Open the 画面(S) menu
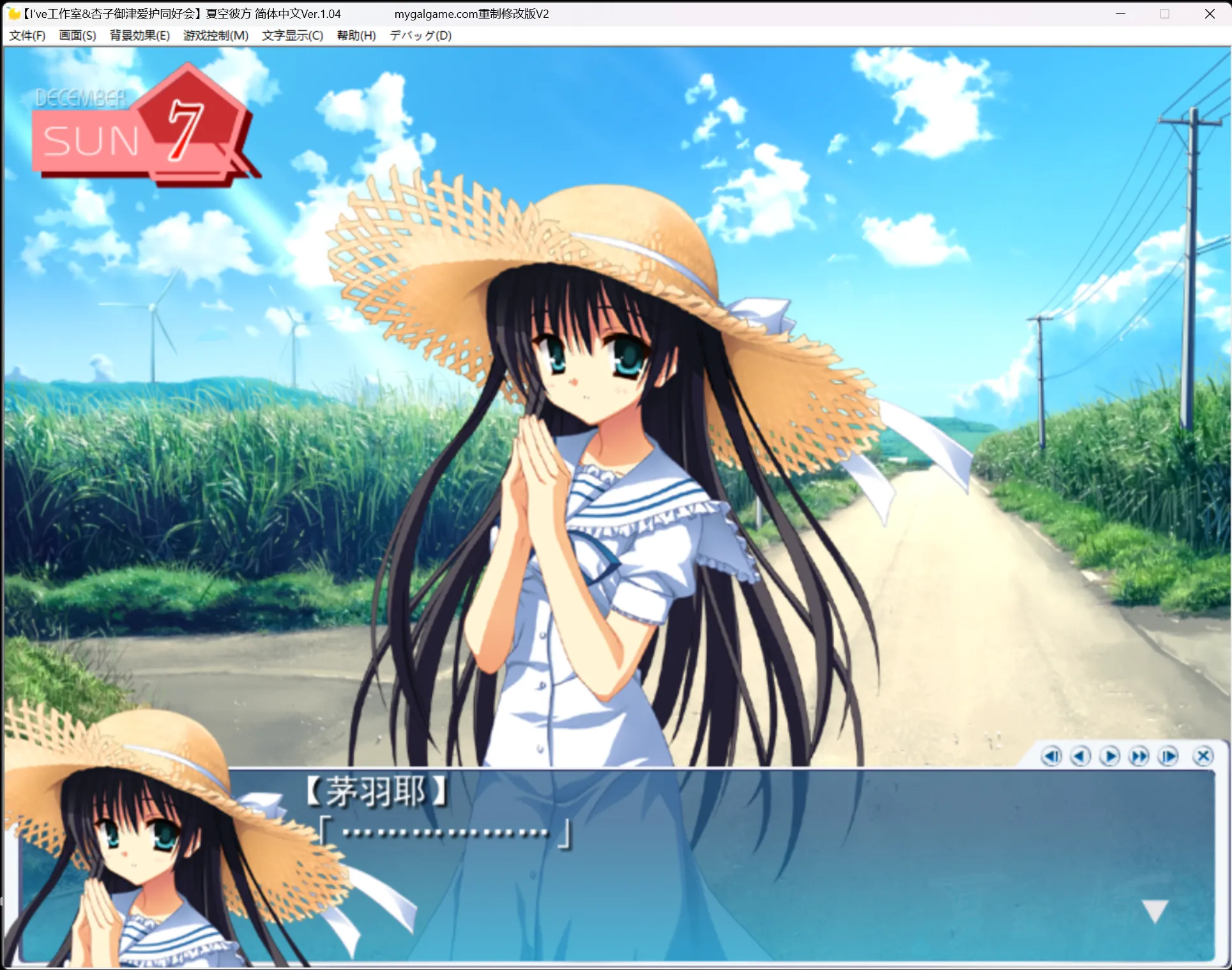The height and width of the screenshot is (970, 1232). 76,36
